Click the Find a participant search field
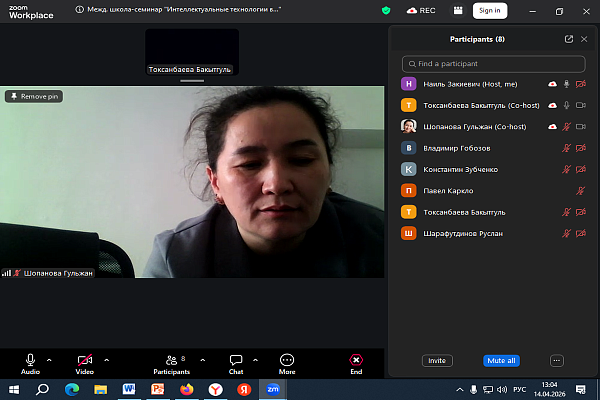600x400 pixels. (x=493, y=63)
